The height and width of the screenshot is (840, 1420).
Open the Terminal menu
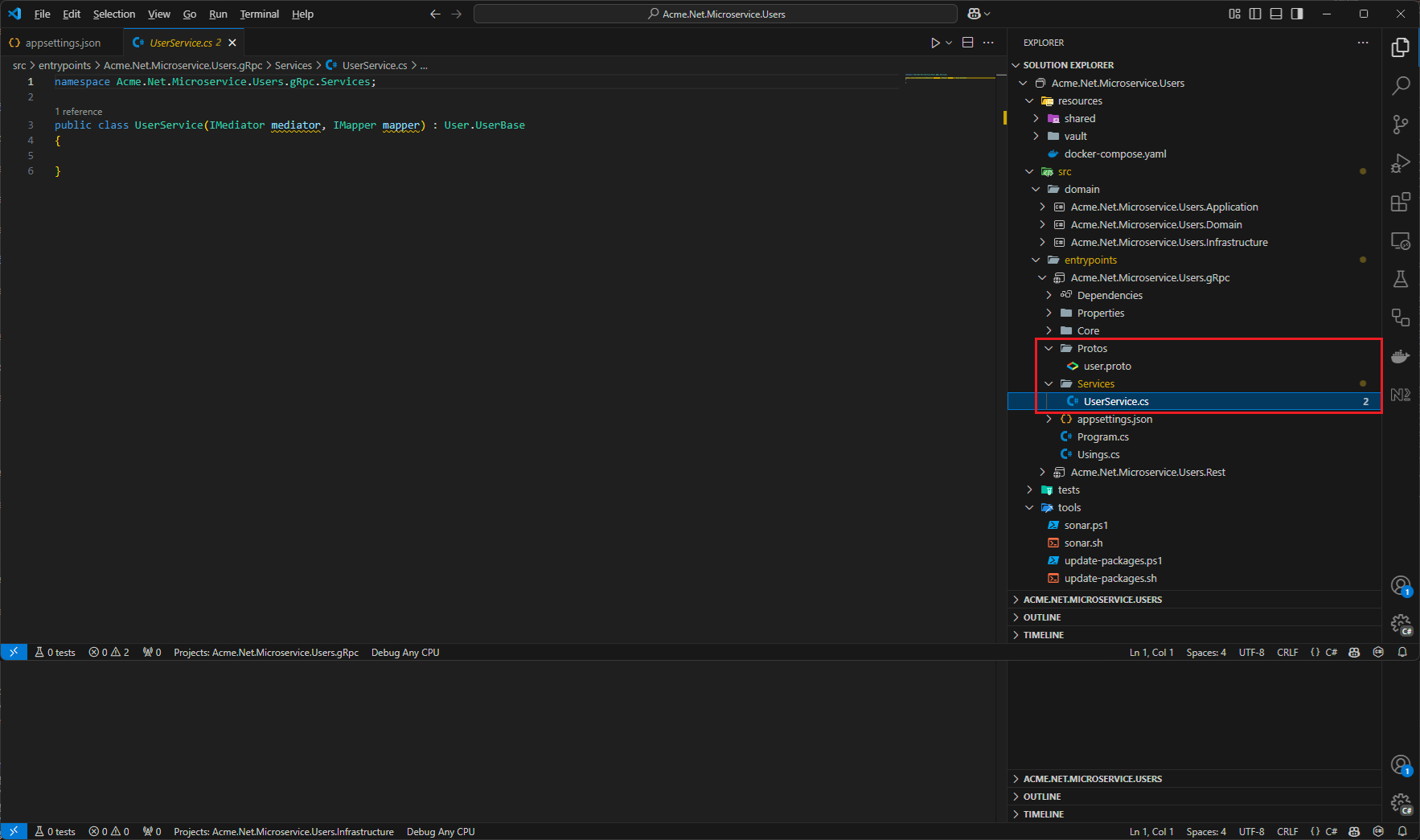pos(259,14)
